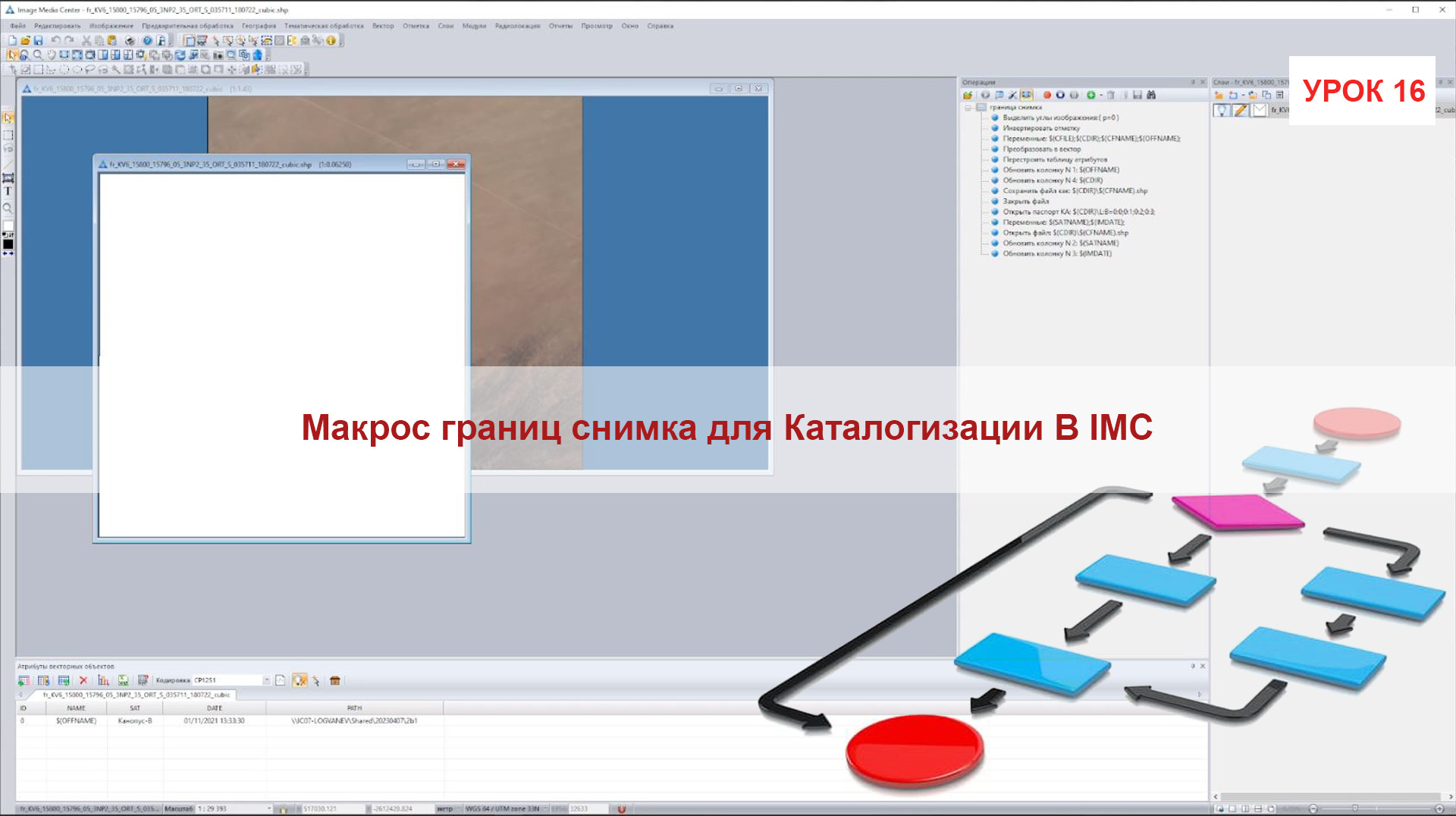
Task: Click the New document icon in top toolbar
Action: (x=13, y=40)
